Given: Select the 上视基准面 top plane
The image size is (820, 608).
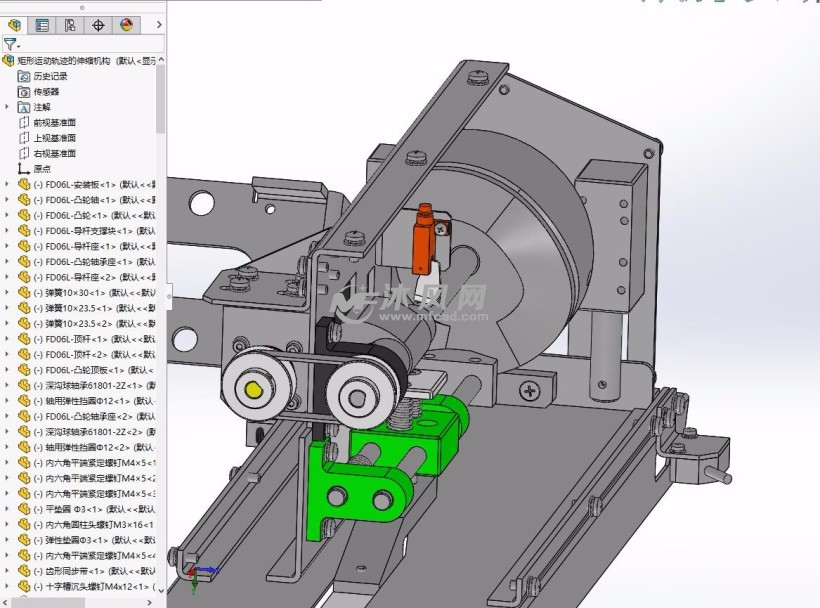Looking at the screenshot, I should pyautogui.click(x=54, y=138).
